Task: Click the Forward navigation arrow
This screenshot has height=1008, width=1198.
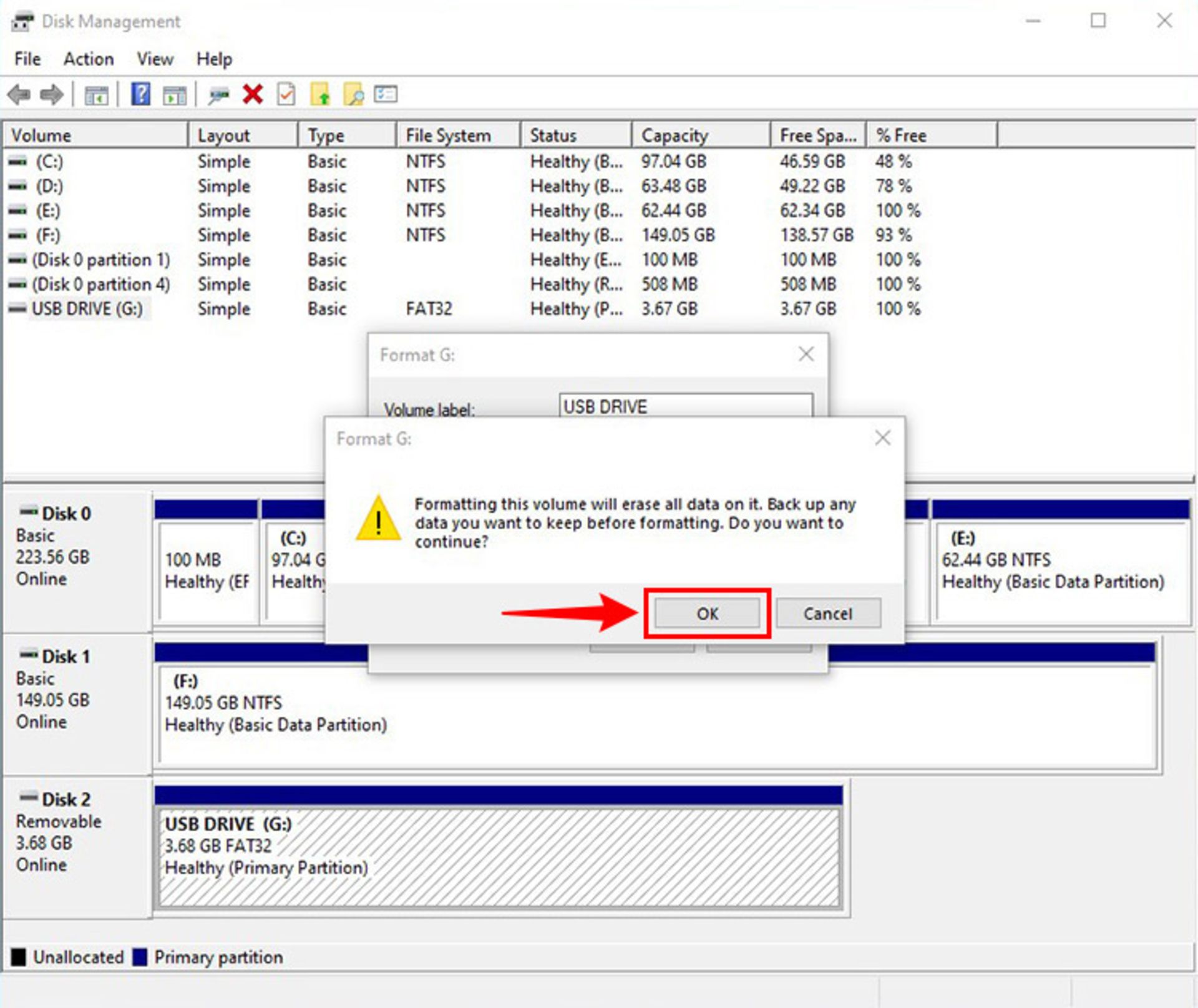Action: (52, 94)
